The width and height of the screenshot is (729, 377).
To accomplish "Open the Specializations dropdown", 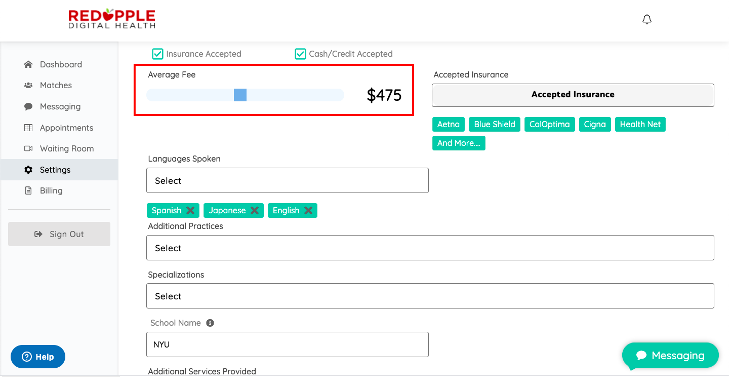I will (x=430, y=296).
